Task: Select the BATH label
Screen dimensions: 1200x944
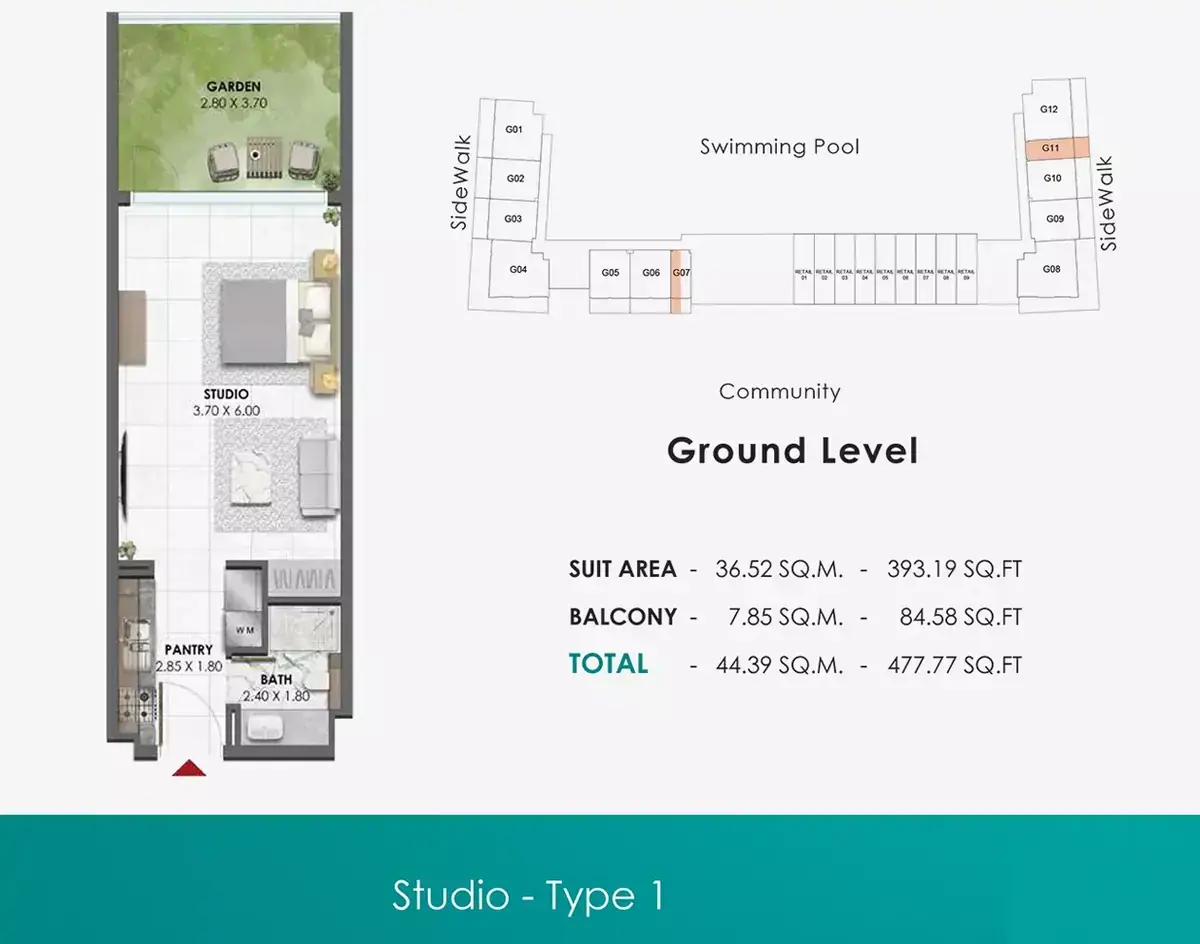Action: [276, 680]
